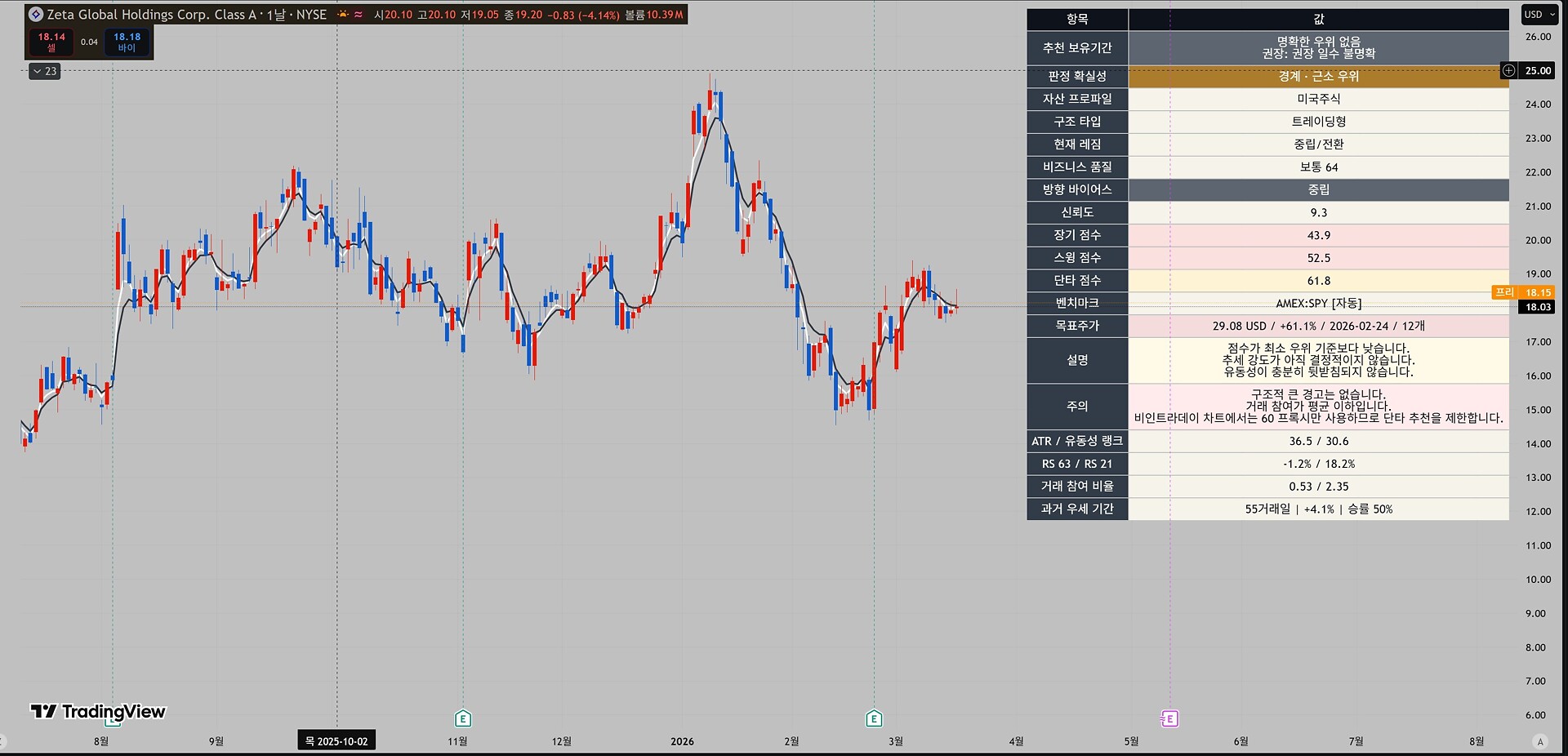
Task: Click the Zeta Global symbol logo icon
Action: click(x=36, y=15)
